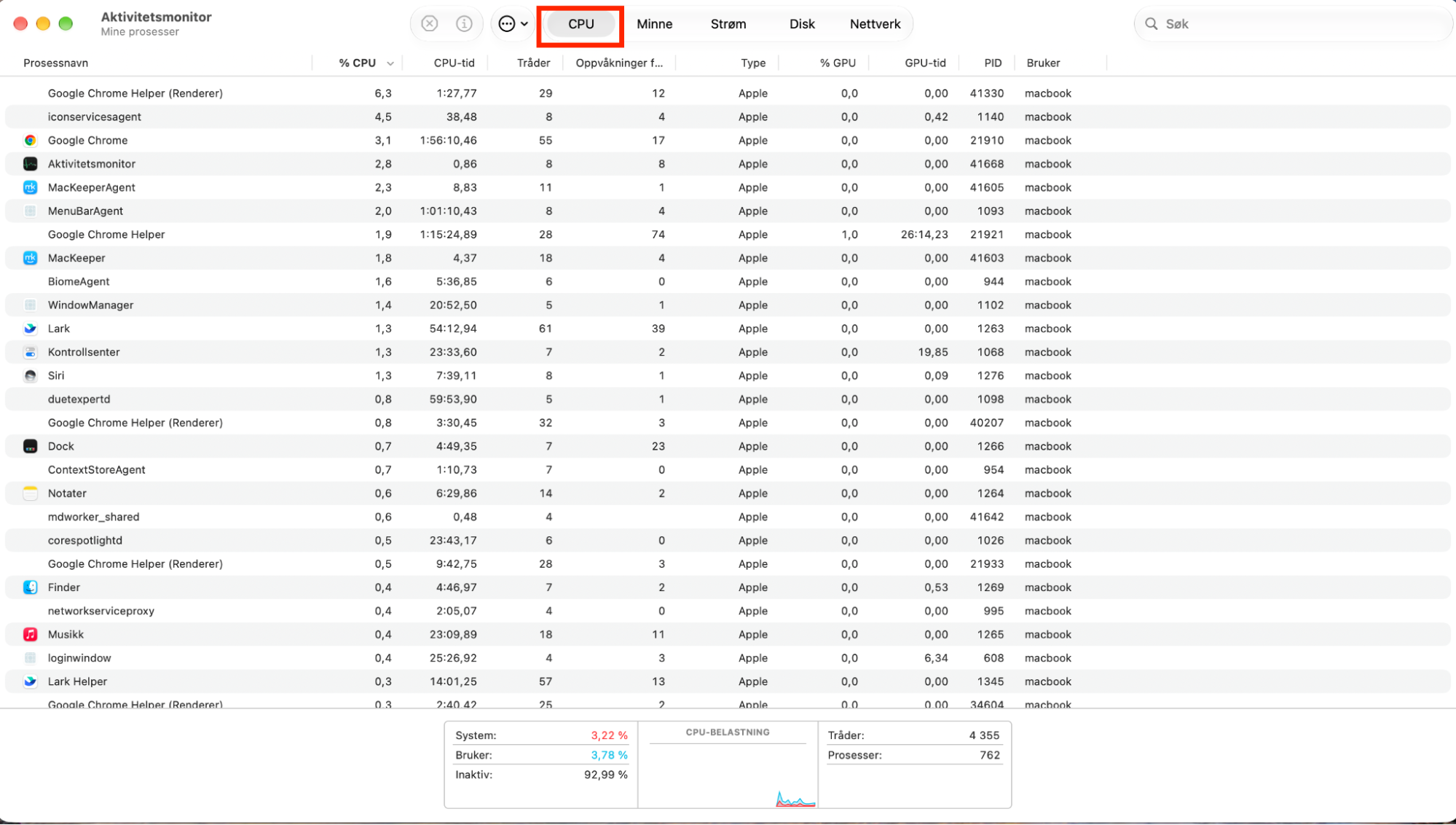This screenshot has width=1456, height=825.
Task: Toggle sort direction arrow on % CPU
Action: [390, 63]
